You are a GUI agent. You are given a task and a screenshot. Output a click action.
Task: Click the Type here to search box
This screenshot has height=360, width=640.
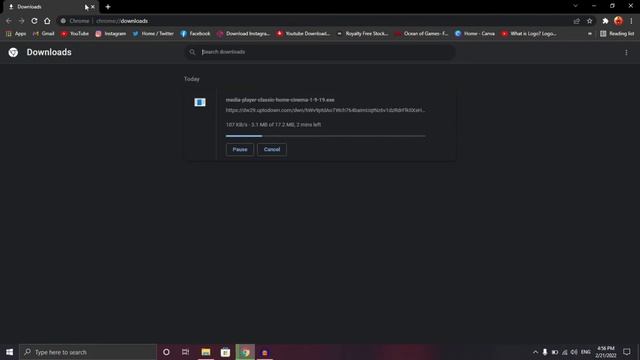(88, 352)
